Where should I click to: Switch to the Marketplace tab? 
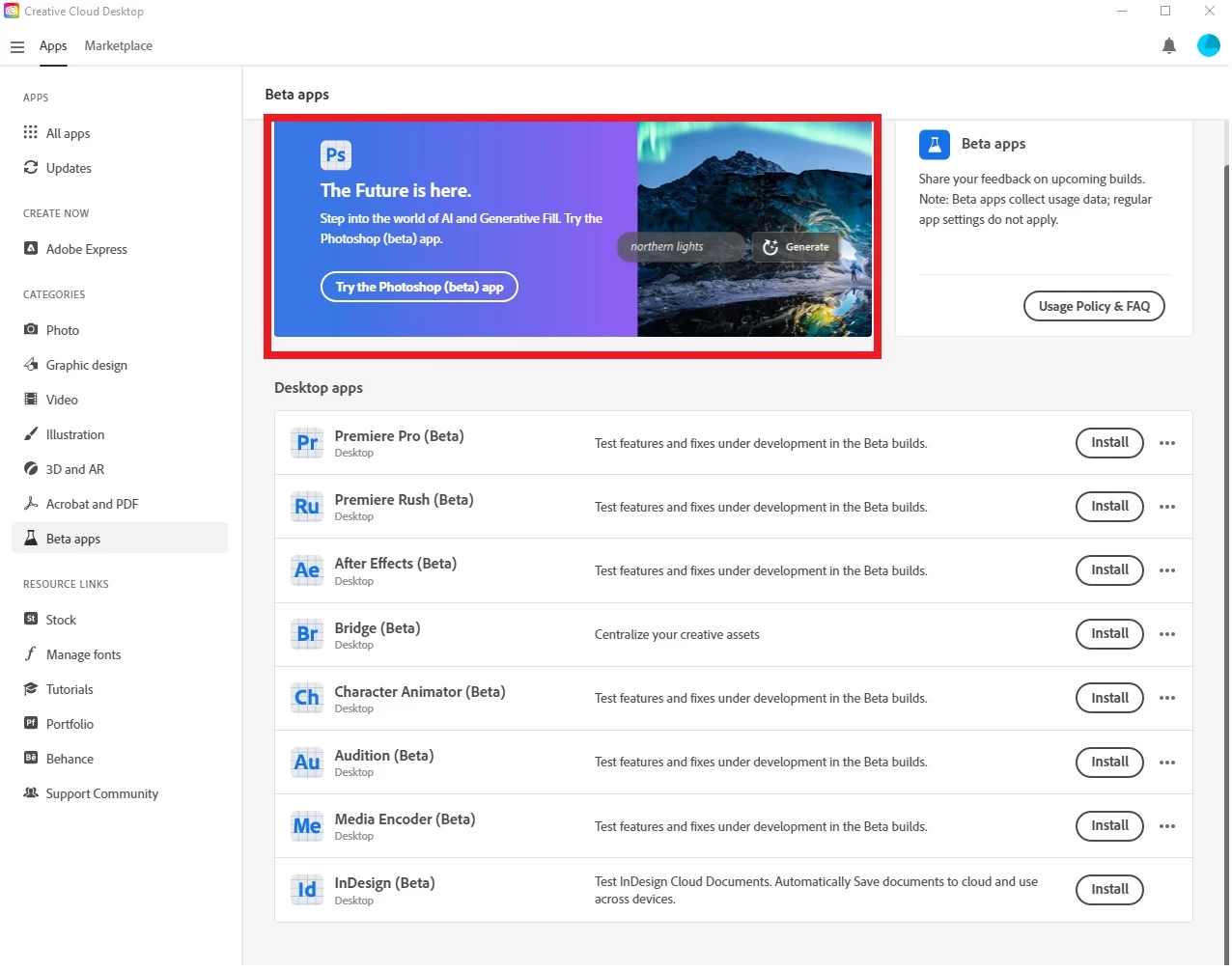[118, 46]
